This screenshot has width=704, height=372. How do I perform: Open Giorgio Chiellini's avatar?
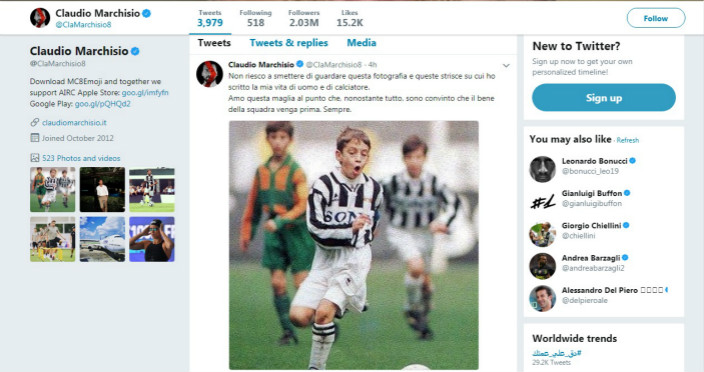[542, 234]
